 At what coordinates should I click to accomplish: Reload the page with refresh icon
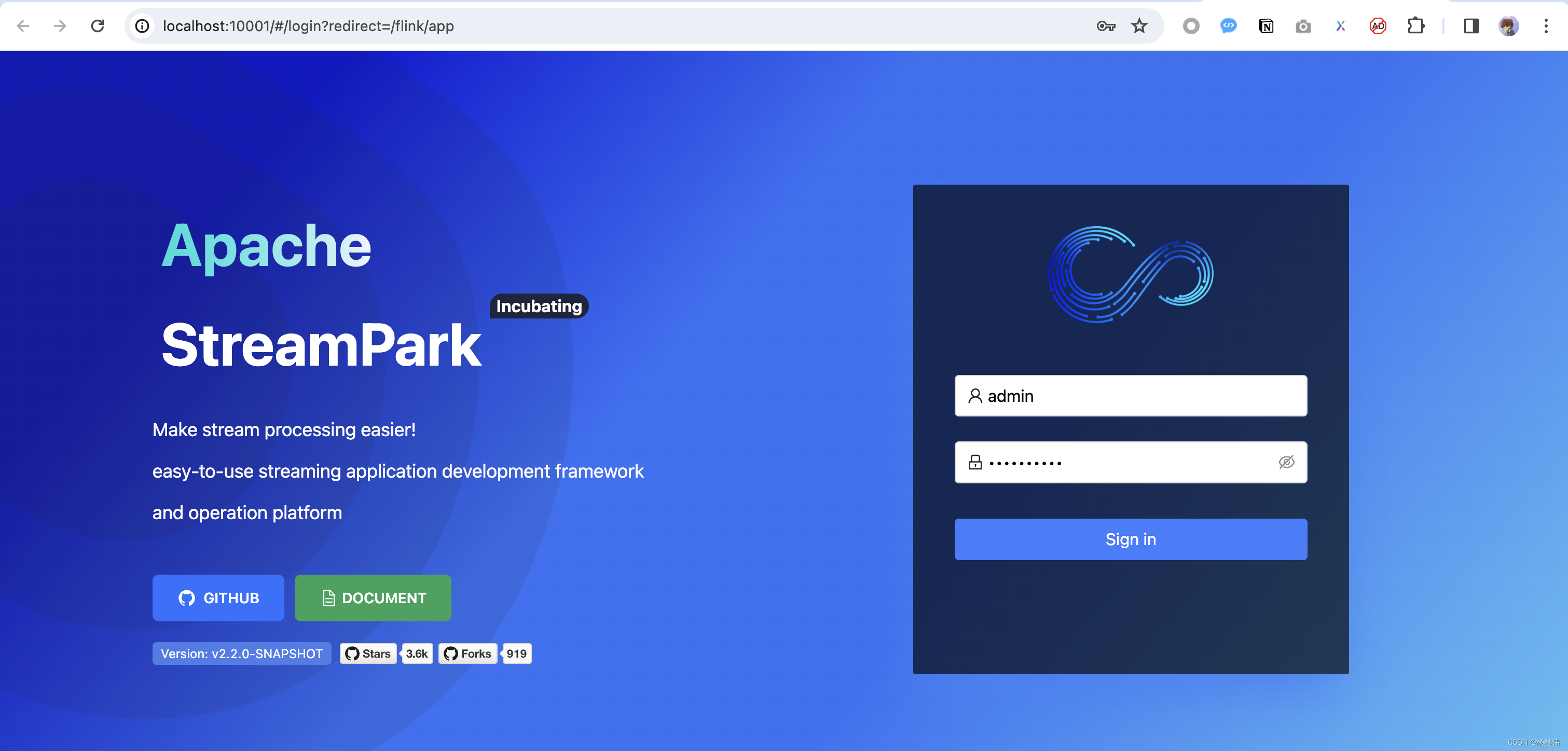[x=98, y=26]
